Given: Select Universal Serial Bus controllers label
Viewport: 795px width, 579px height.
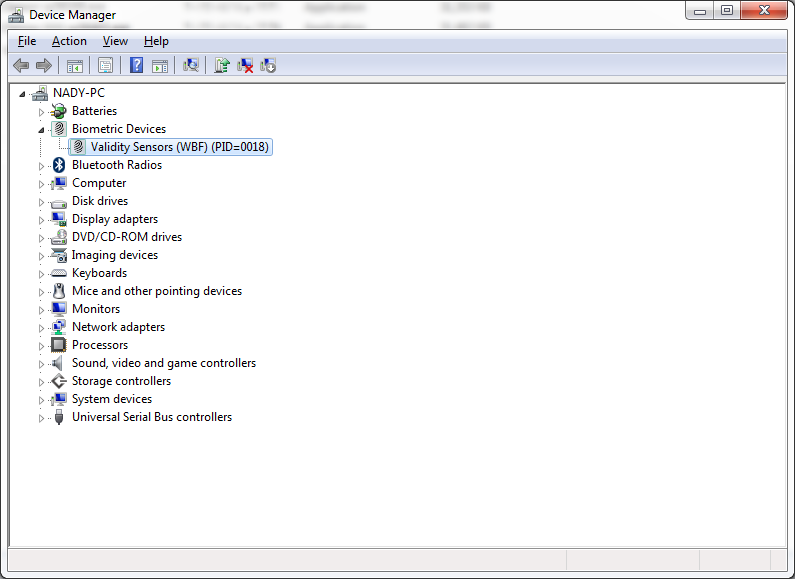Looking at the screenshot, I should tap(152, 417).
